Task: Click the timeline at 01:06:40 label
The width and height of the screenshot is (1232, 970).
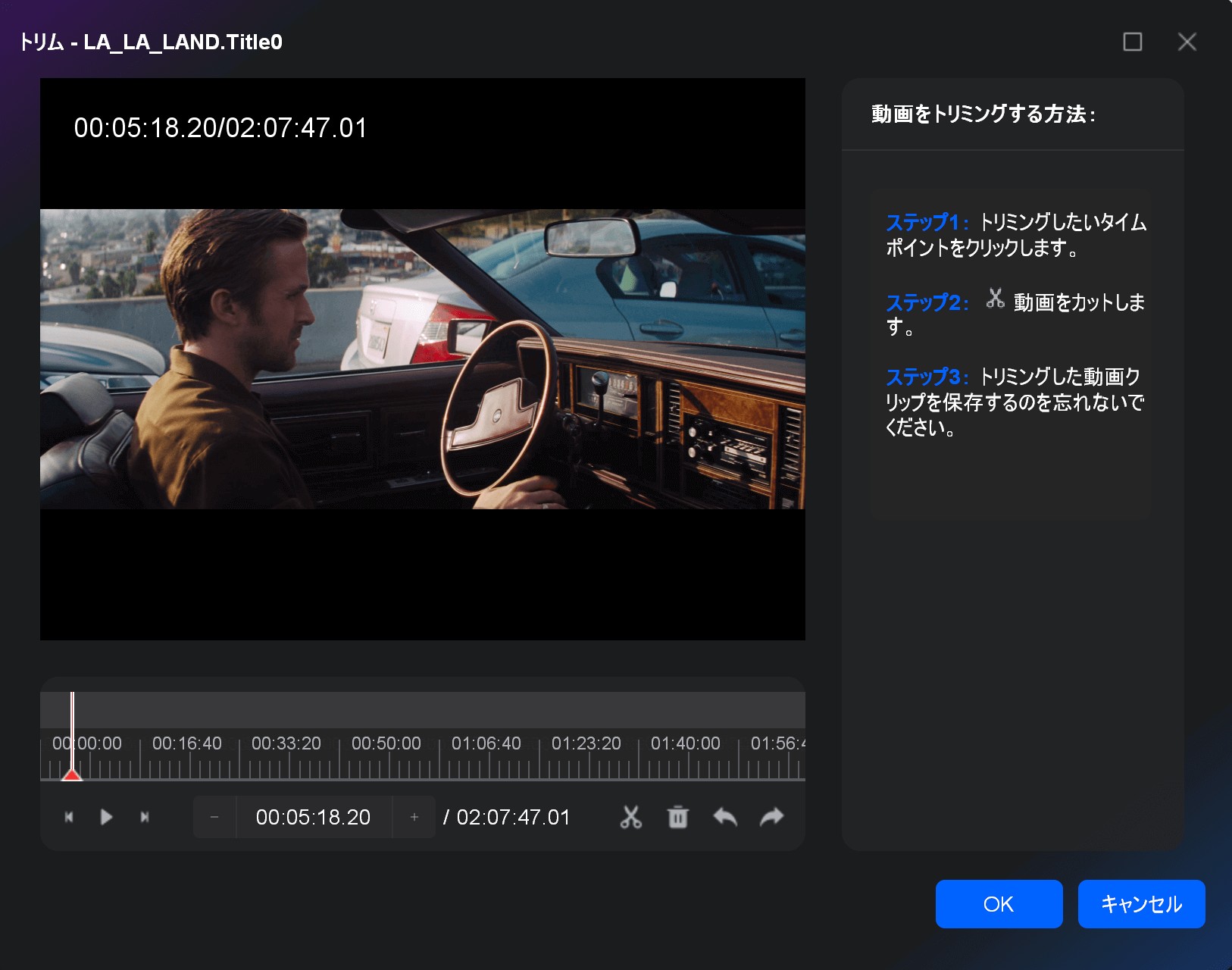Action: click(x=486, y=743)
